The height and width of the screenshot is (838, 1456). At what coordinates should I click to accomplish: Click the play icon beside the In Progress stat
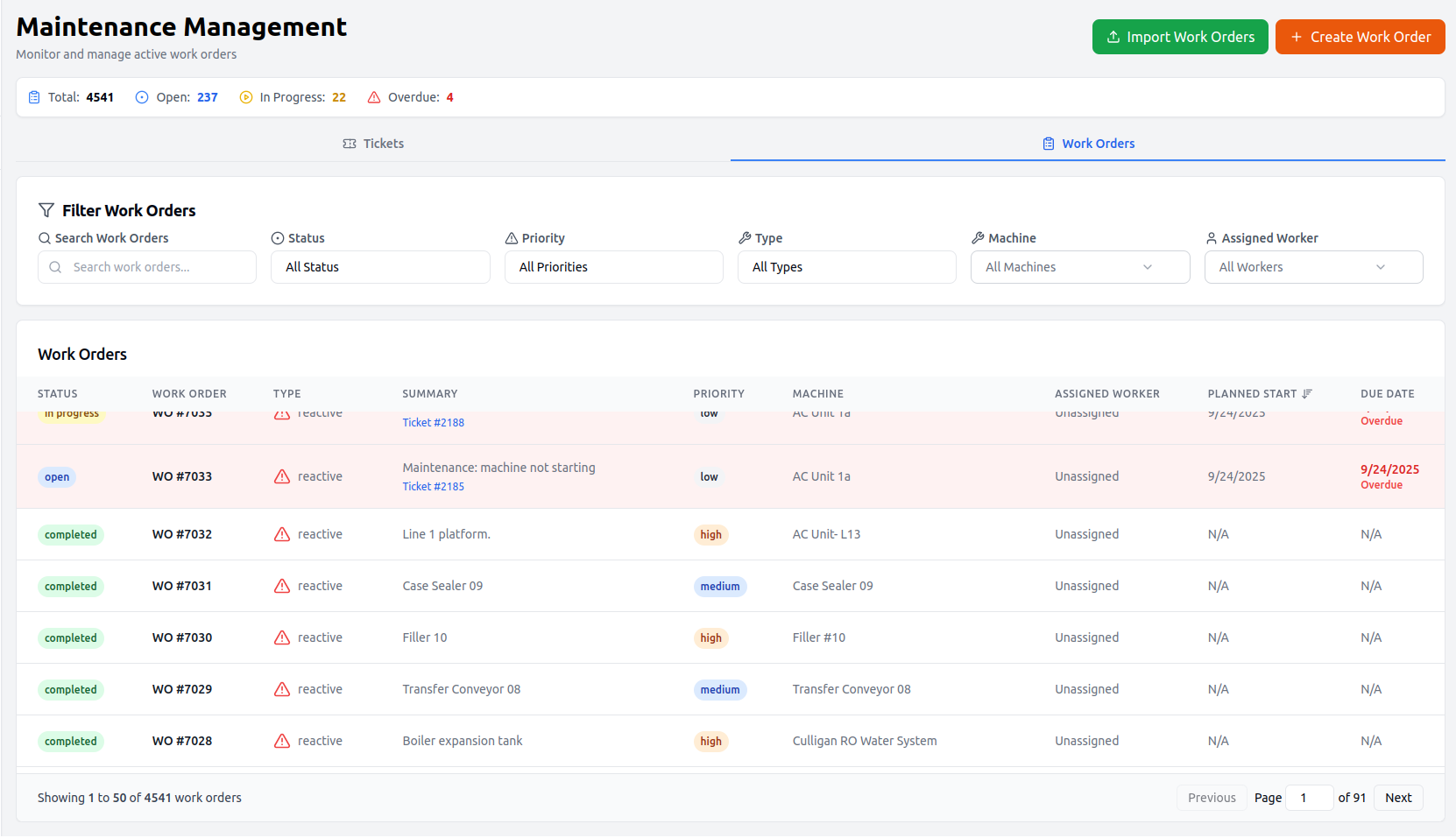245,96
